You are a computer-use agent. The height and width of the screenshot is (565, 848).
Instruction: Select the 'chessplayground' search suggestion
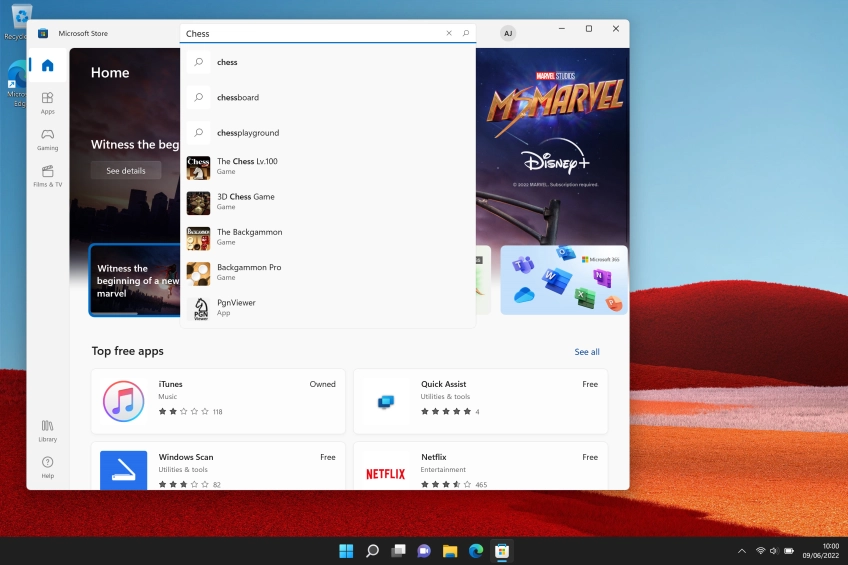pyautogui.click(x=328, y=132)
